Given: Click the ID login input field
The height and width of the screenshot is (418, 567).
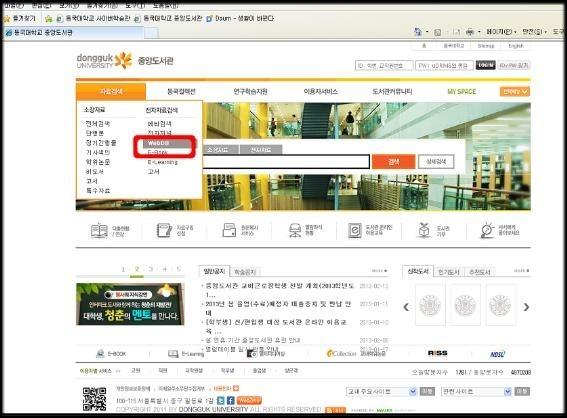Looking at the screenshot, I should [384, 65].
